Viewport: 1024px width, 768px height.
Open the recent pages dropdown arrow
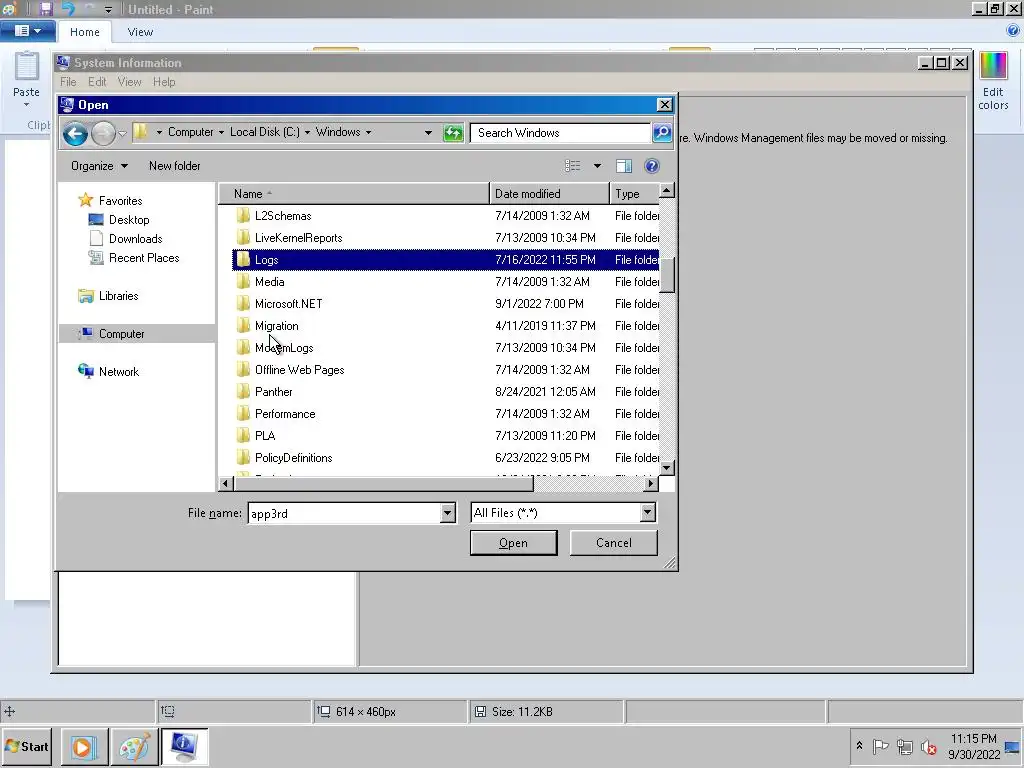click(x=122, y=134)
